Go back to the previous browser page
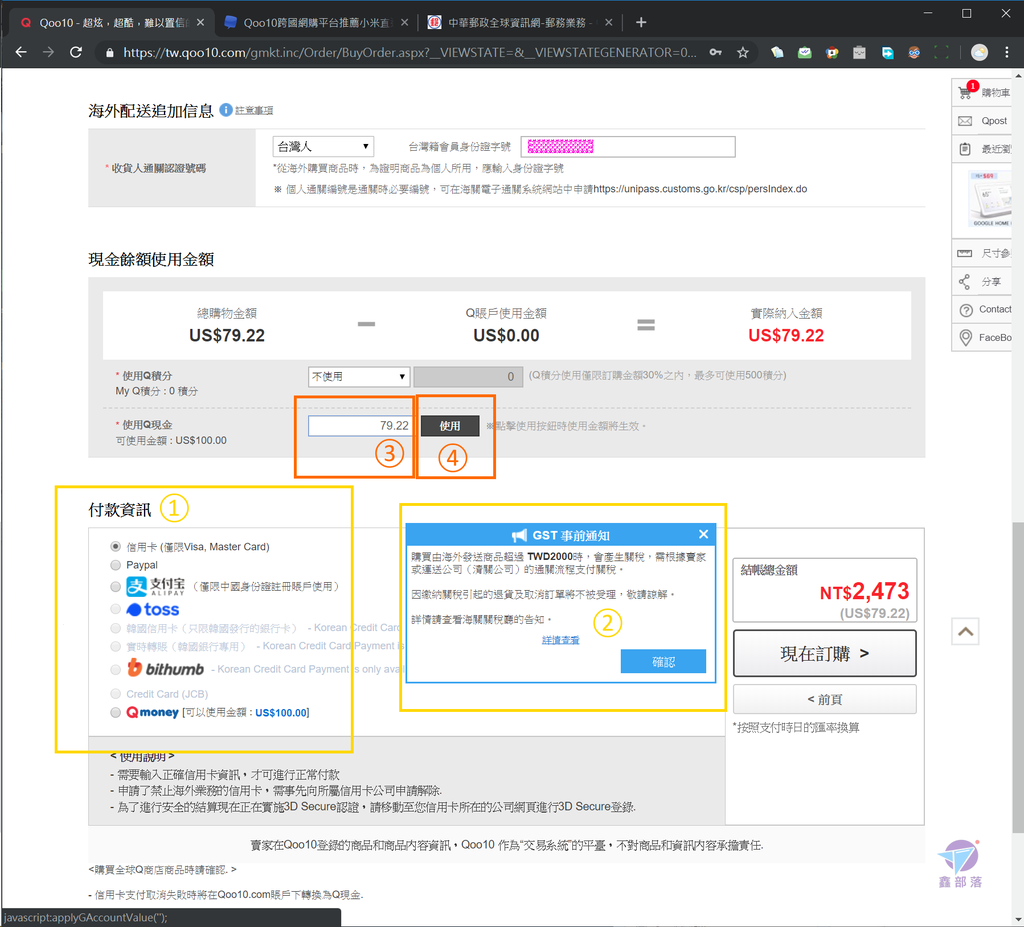This screenshot has width=1024, height=927. pyautogui.click(x=21, y=52)
